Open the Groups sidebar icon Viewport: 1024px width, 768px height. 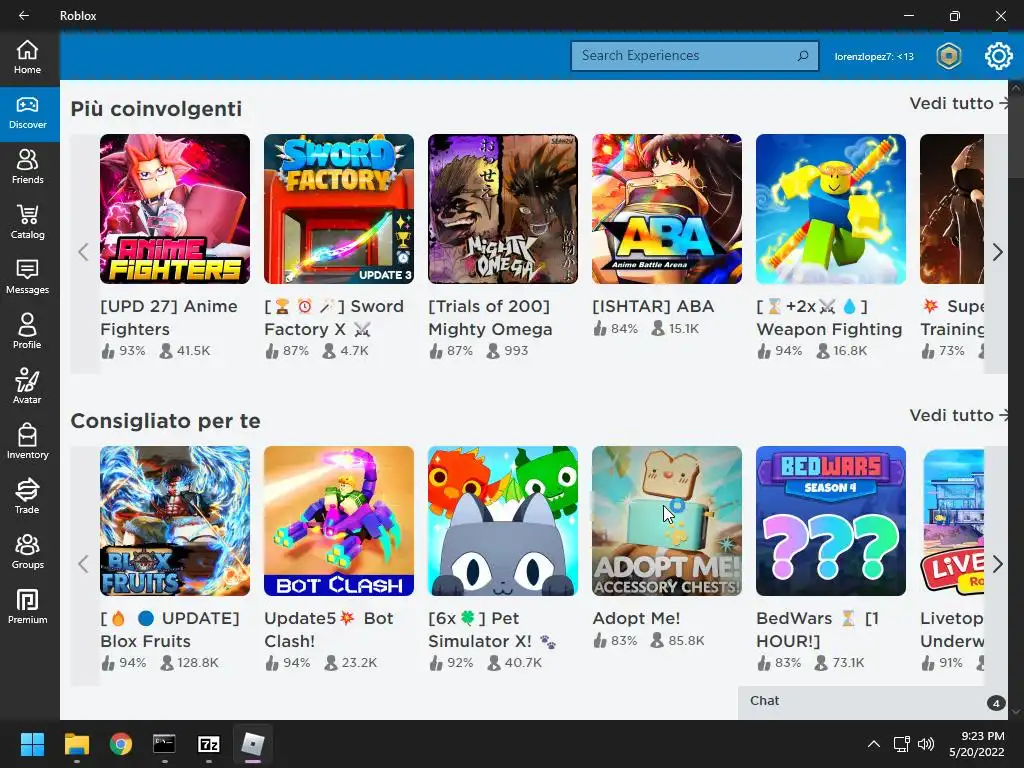(27, 552)
